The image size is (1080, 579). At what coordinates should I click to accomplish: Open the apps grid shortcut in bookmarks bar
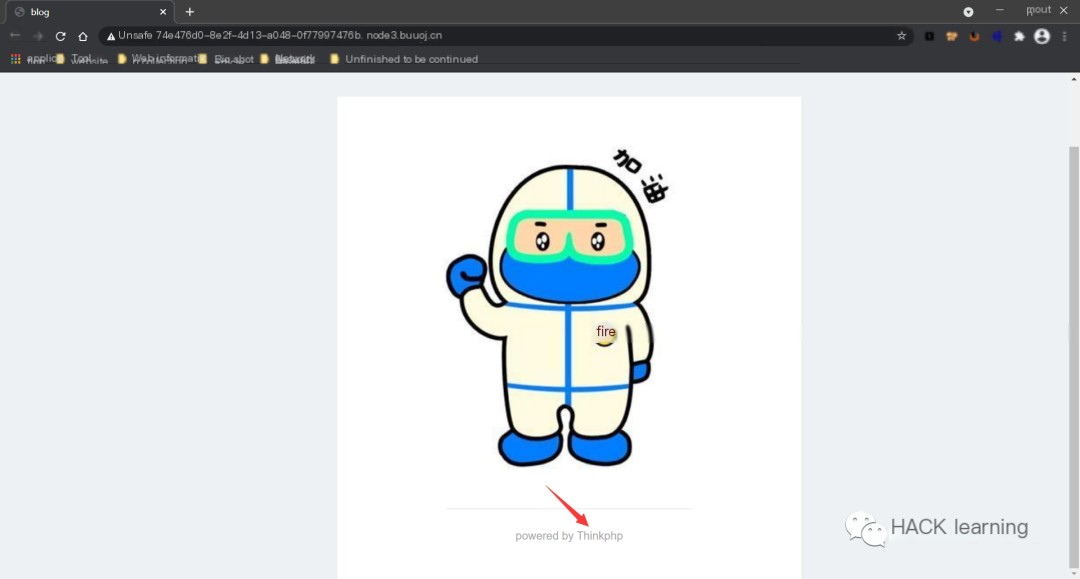[x=15, y=59]
